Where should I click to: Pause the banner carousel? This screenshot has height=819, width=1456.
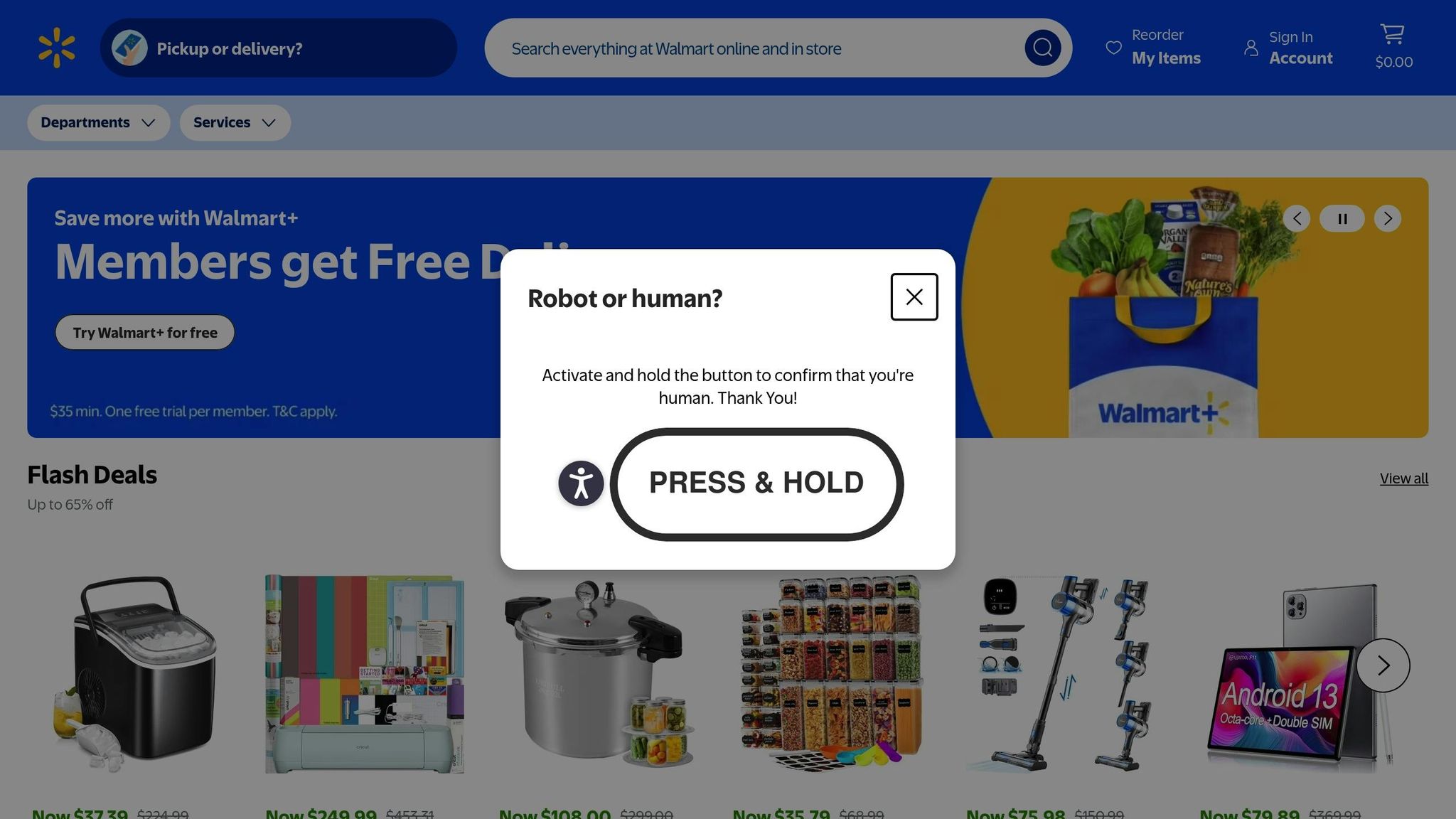pyautogui.click(x=1342, y=218)
